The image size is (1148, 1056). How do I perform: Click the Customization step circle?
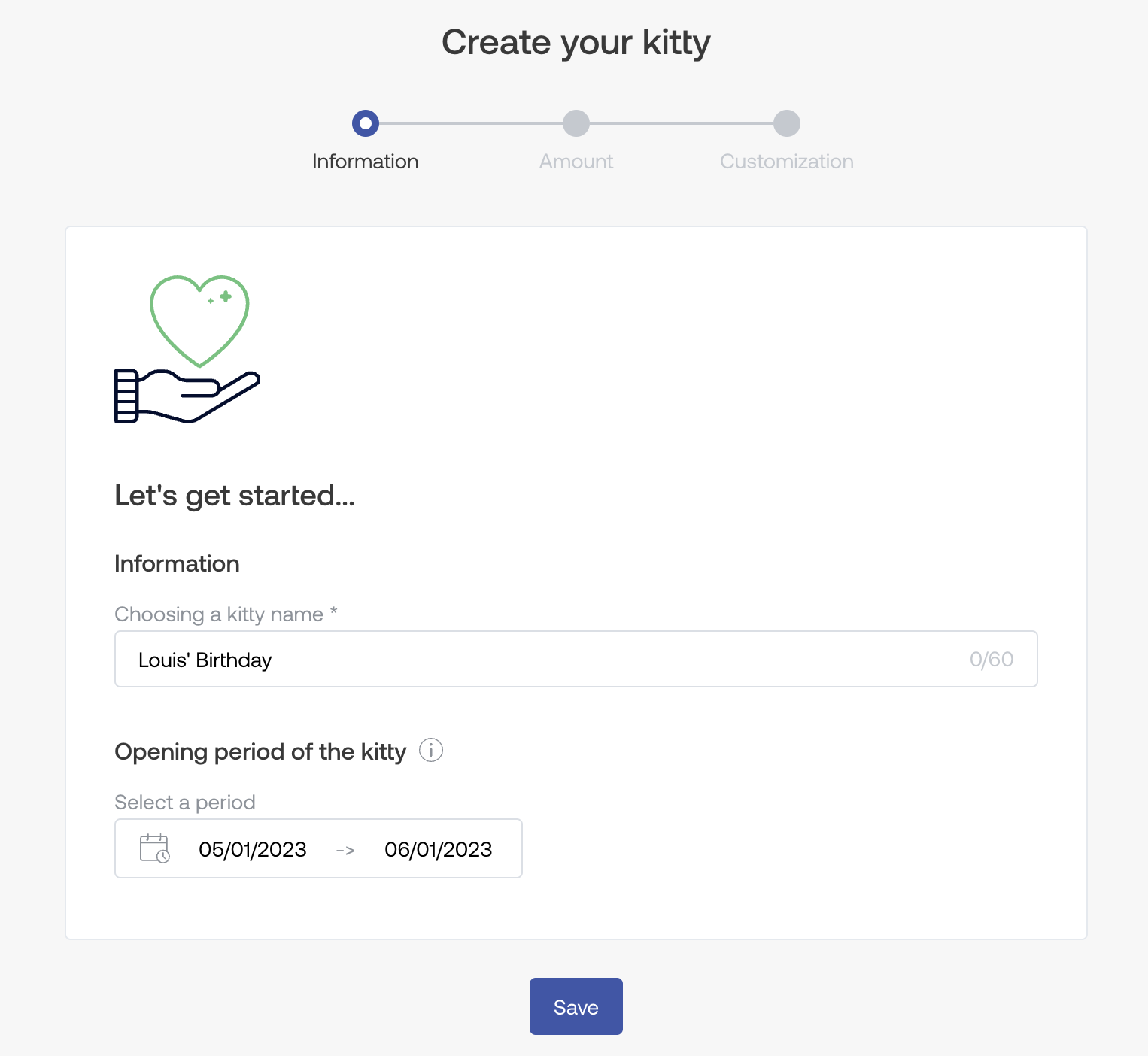pyautogui.click(x=787, y=123)
